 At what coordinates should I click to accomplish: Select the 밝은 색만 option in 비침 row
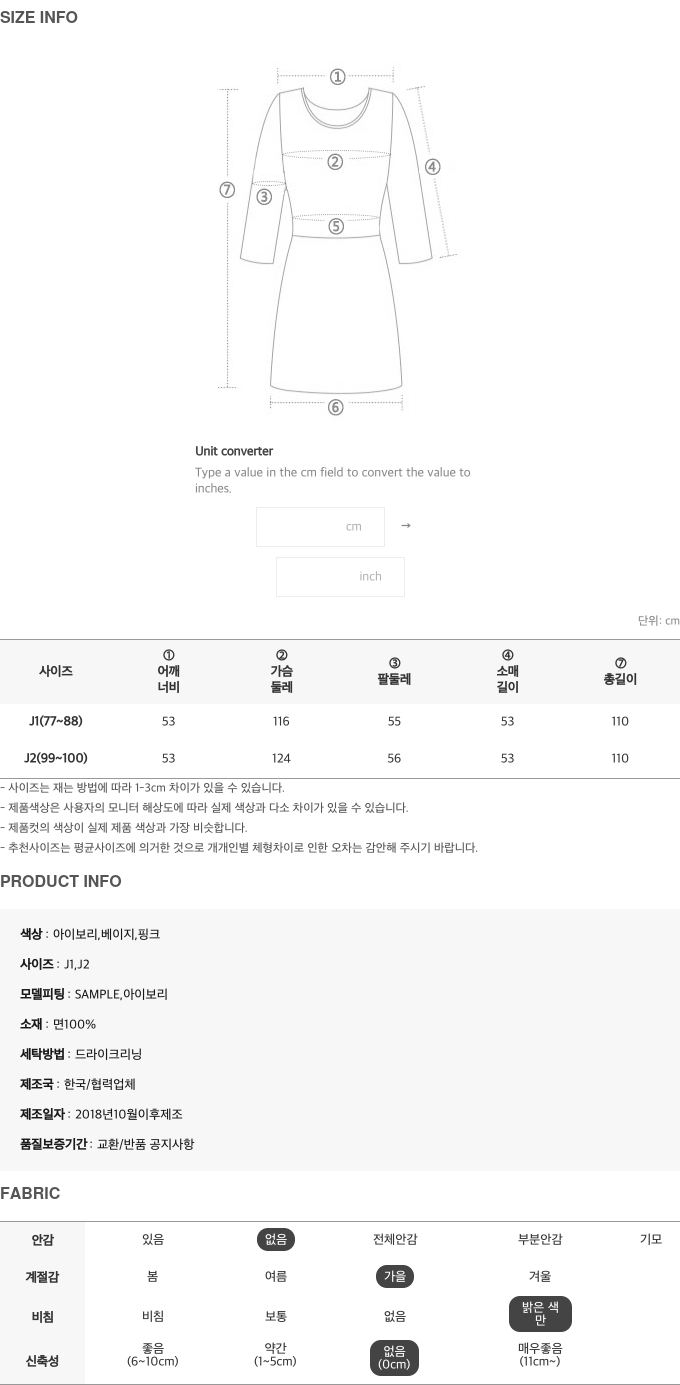[x=540, y=1315]
